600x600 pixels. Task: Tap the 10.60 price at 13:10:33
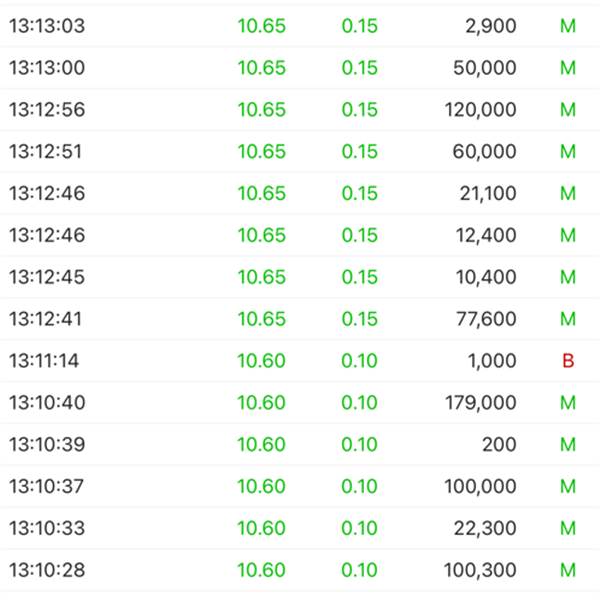click(x=261, y=528)
